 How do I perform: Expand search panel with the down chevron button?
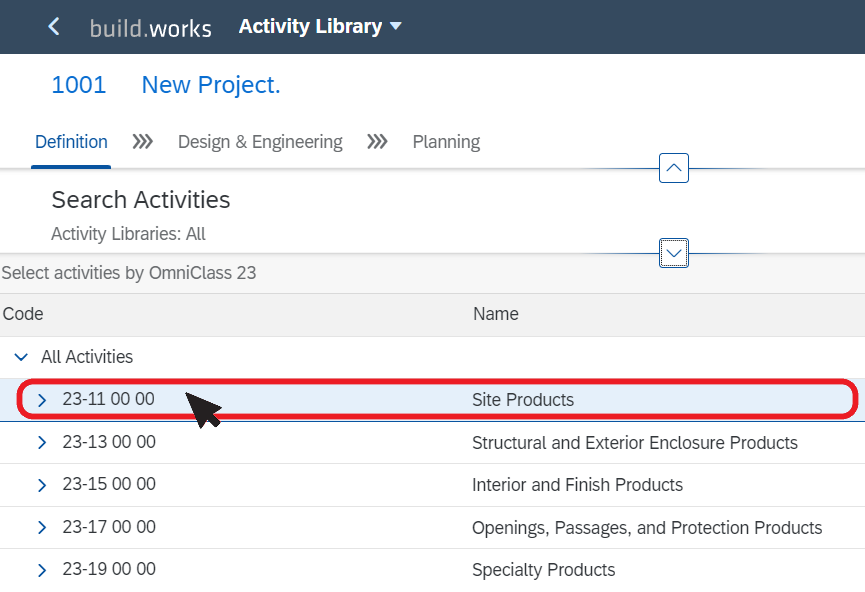click(x=674, y=253)
